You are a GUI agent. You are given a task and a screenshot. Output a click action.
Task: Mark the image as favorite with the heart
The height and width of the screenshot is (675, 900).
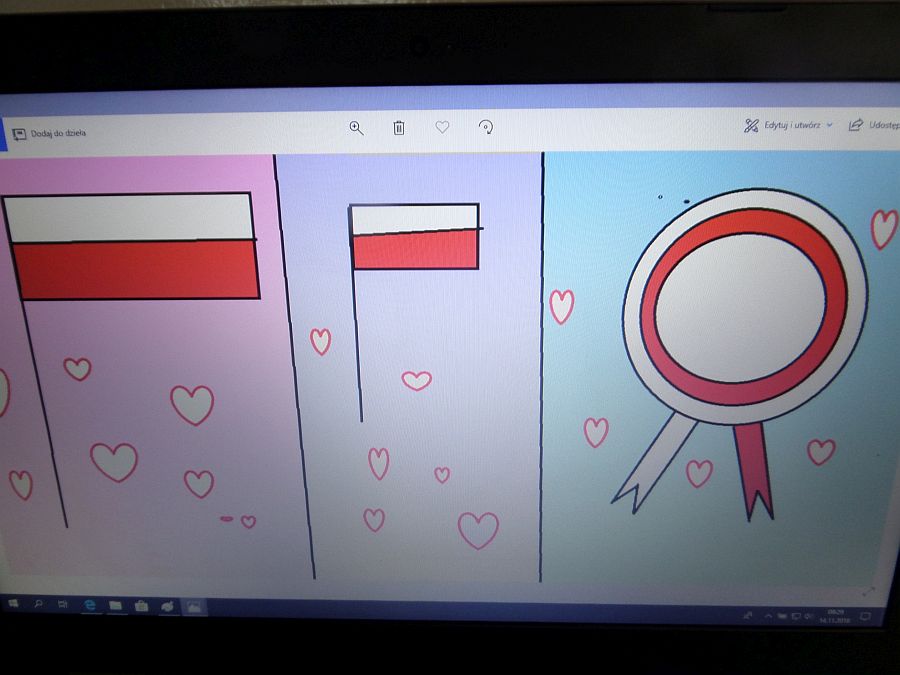point(442,127)
